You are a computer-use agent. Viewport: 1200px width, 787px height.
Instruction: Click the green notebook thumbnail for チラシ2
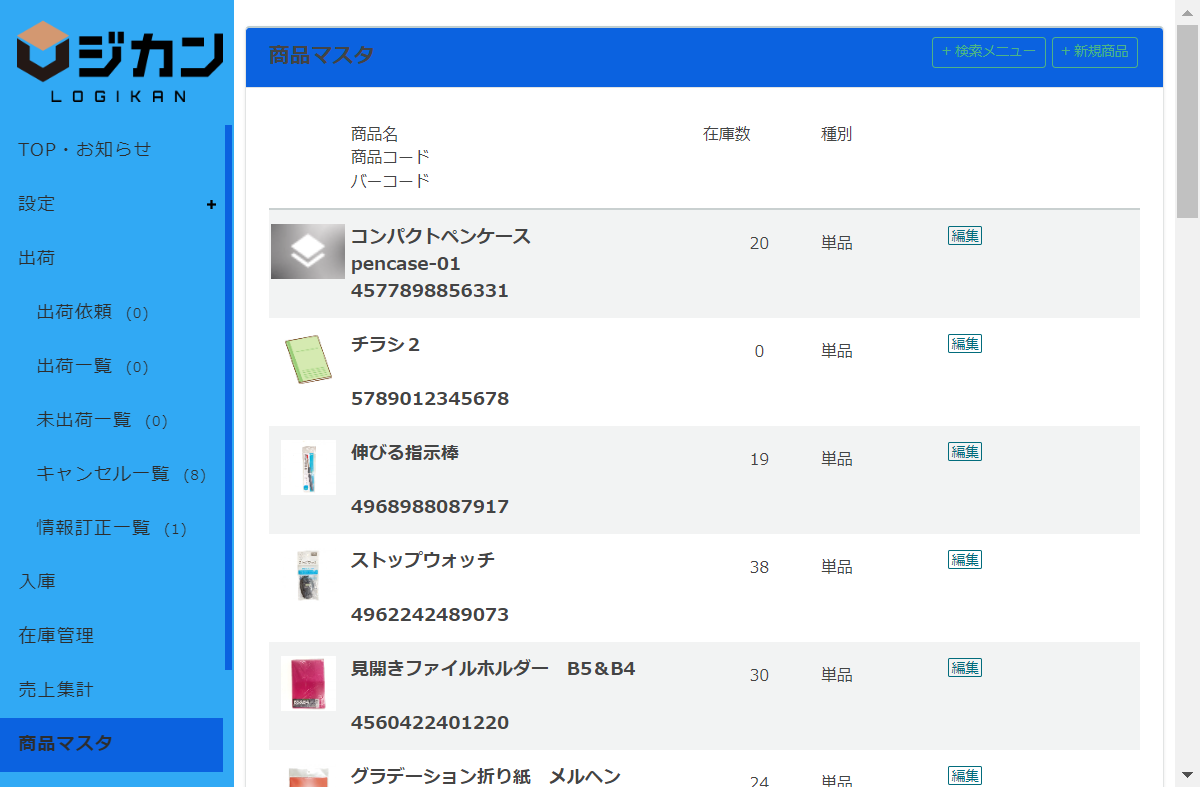[x=308, y=359]
